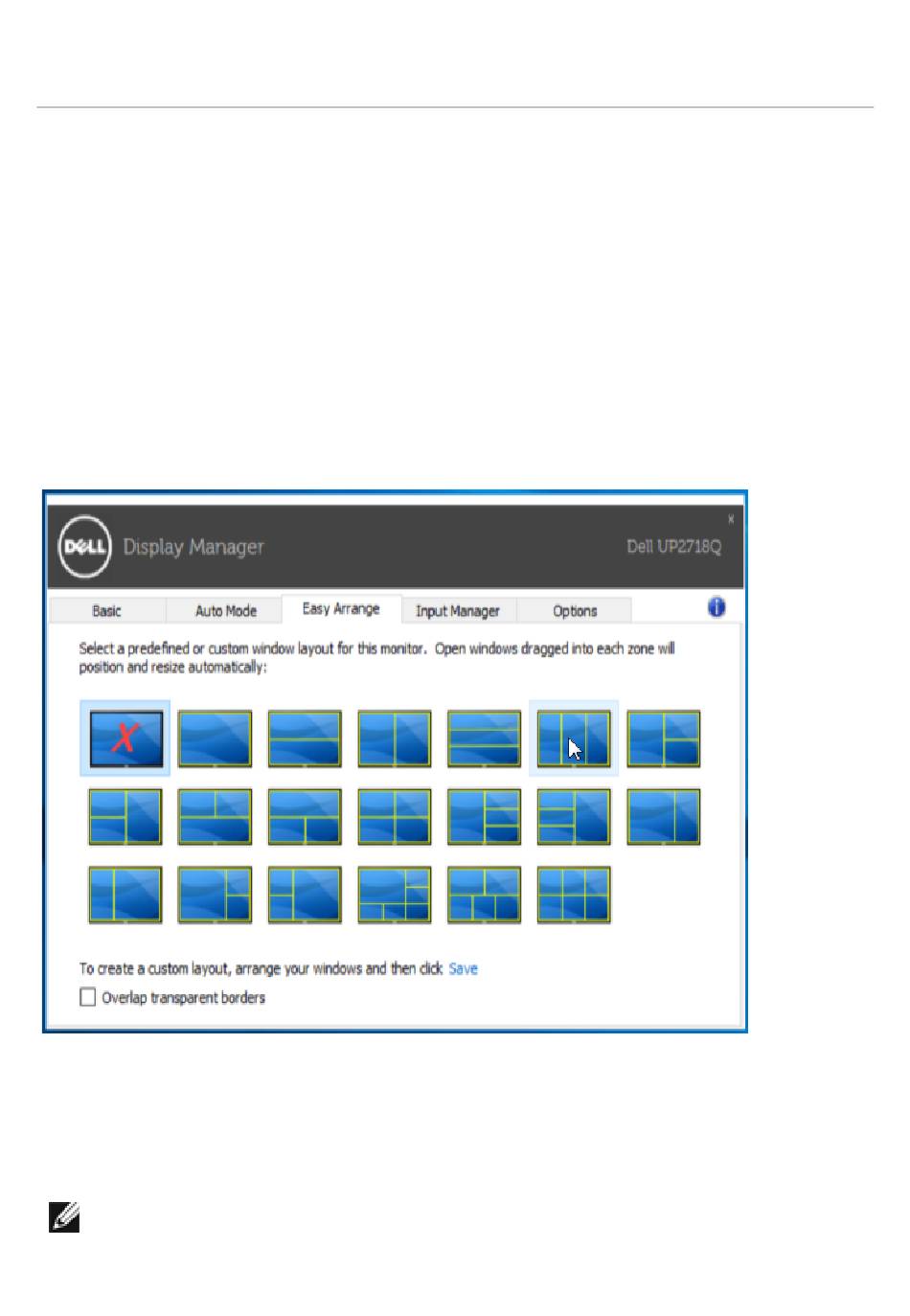This screenshot has width=910, height=1316.
Task: Switch to the Basic tab
Action: pos(106,611)
